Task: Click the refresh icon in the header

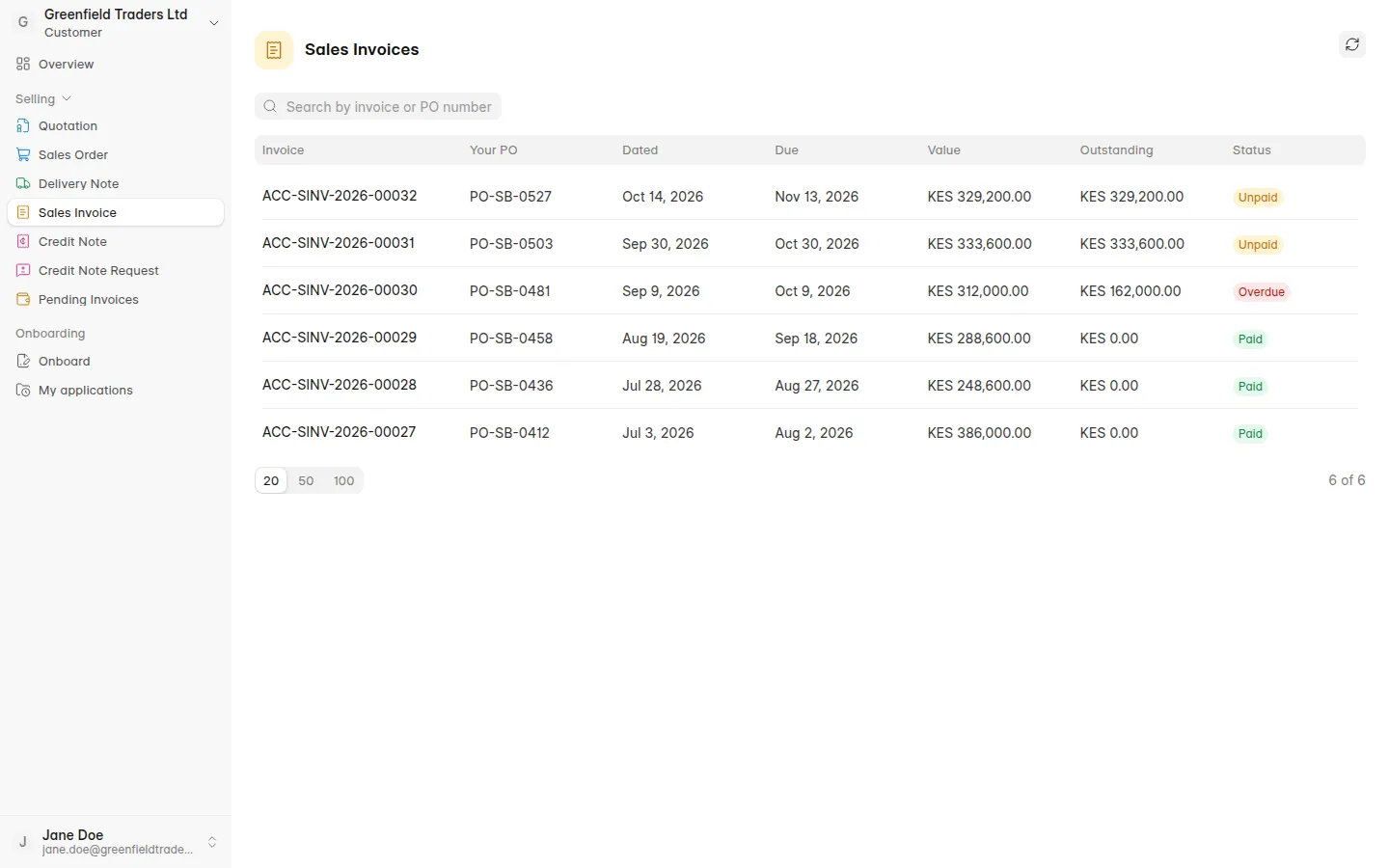Action: (x=1352, y=44)
